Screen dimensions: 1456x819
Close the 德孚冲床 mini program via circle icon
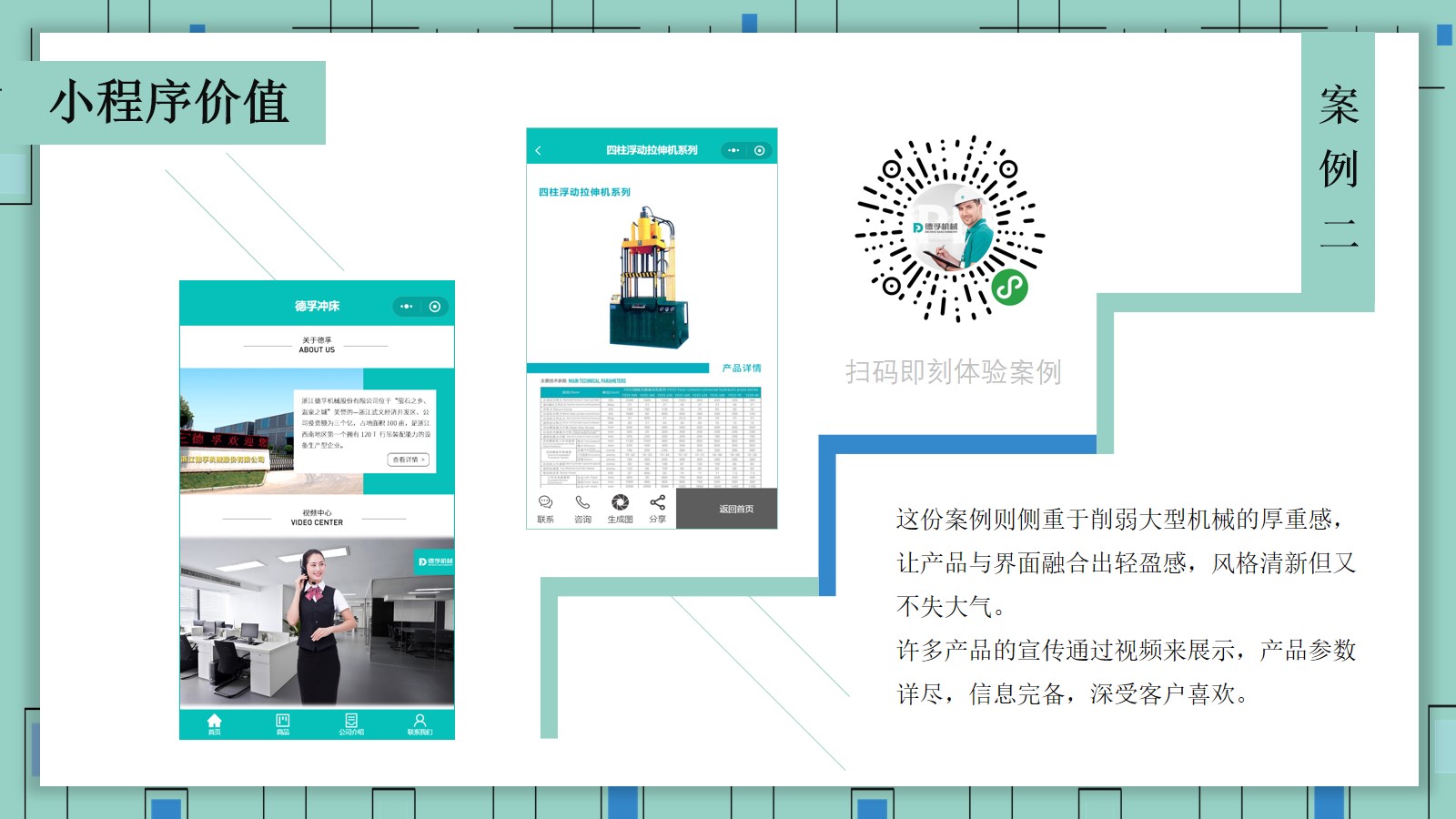coord(435,307)
